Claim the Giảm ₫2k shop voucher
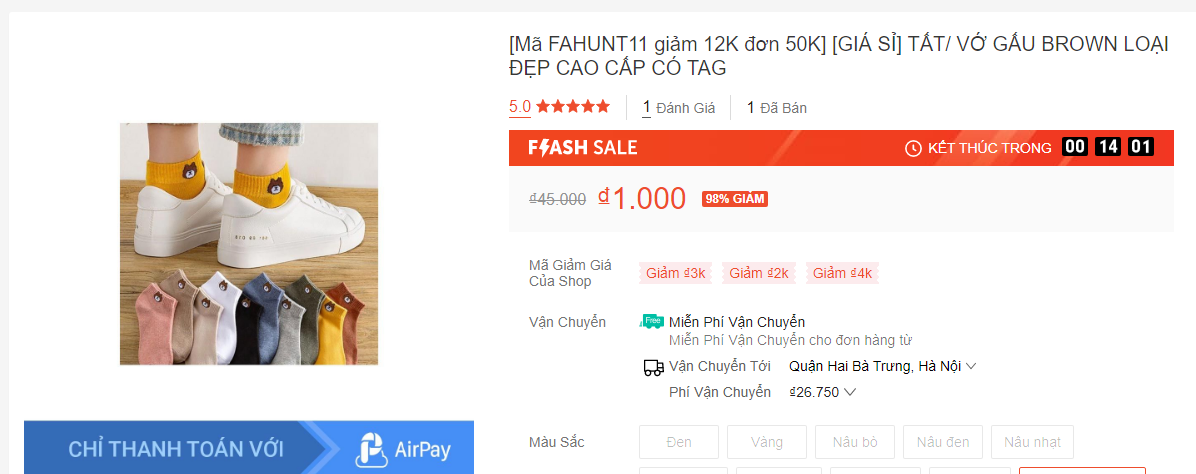The height and width of the screenshot is (474, 1196). click(x=759, y=273)
